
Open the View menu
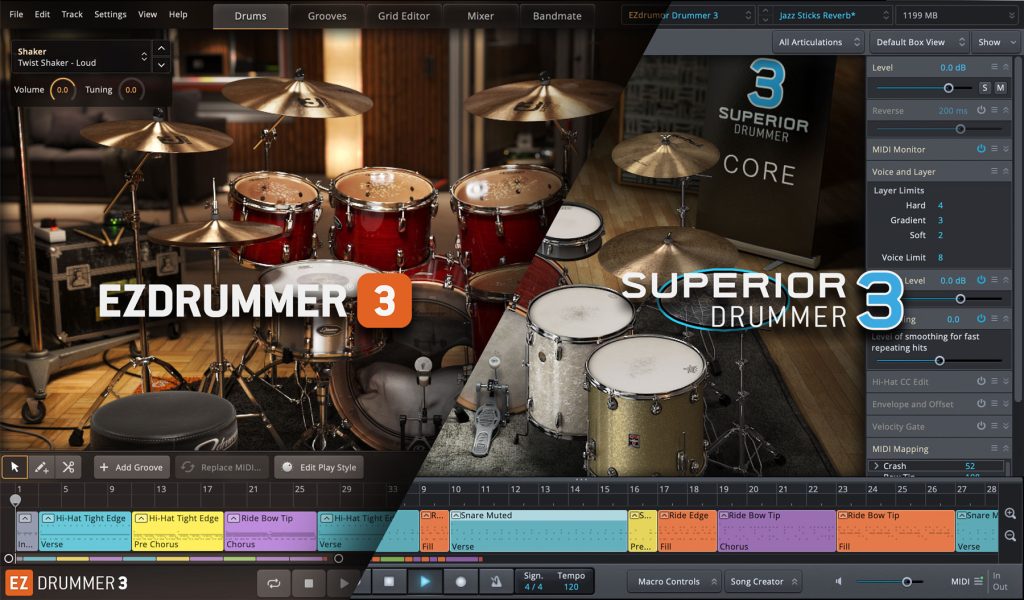coord(148,14)
